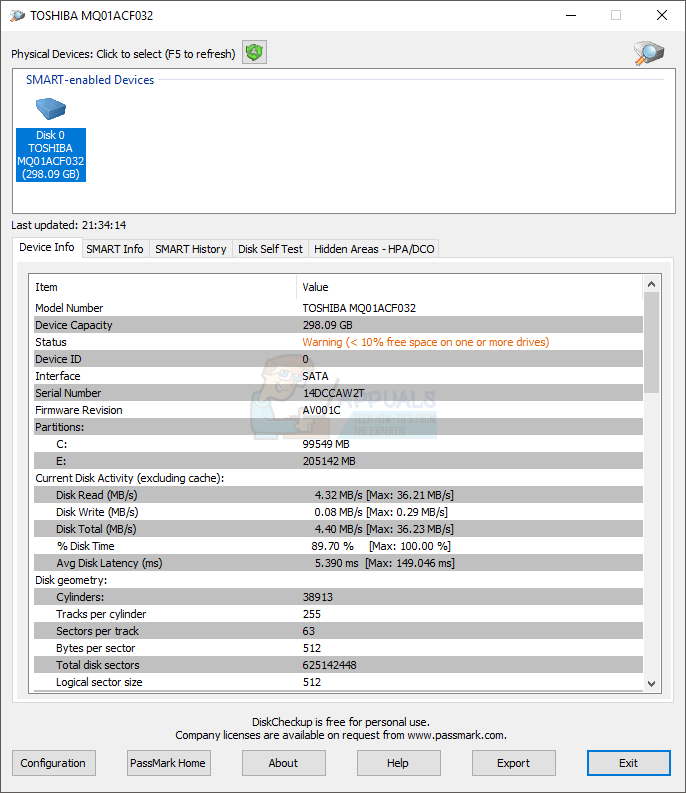This screenshot has height=793, width=686.
Task: Click Current Disk Activity heading row
Action: pyautogui.click(x=338, y=478)
